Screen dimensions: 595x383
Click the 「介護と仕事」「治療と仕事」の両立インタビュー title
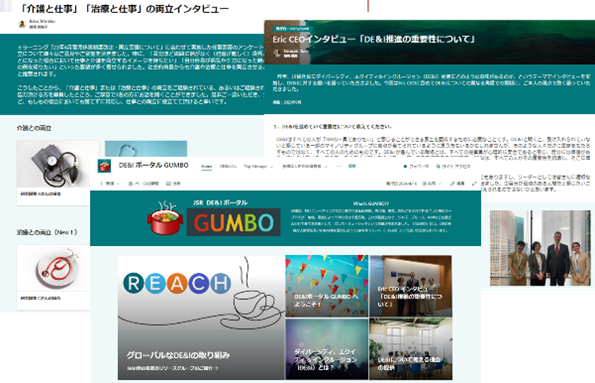tap(124, 8)
